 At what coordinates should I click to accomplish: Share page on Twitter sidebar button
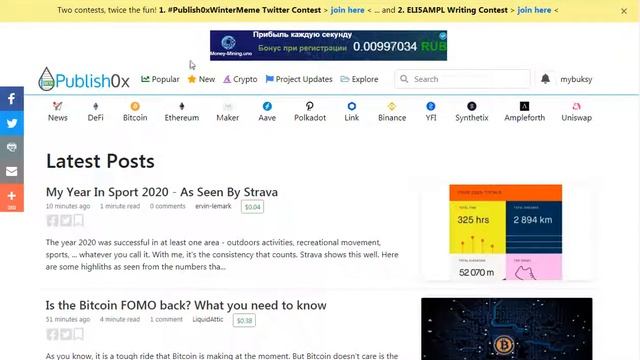click(x=12, y=123)
